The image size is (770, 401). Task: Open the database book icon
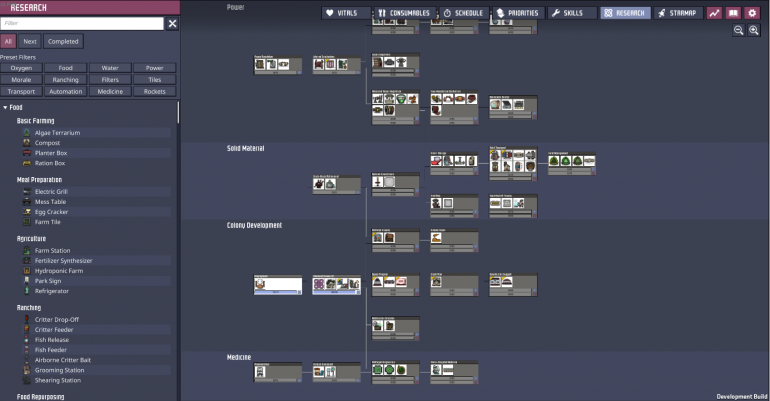point(733,13)
